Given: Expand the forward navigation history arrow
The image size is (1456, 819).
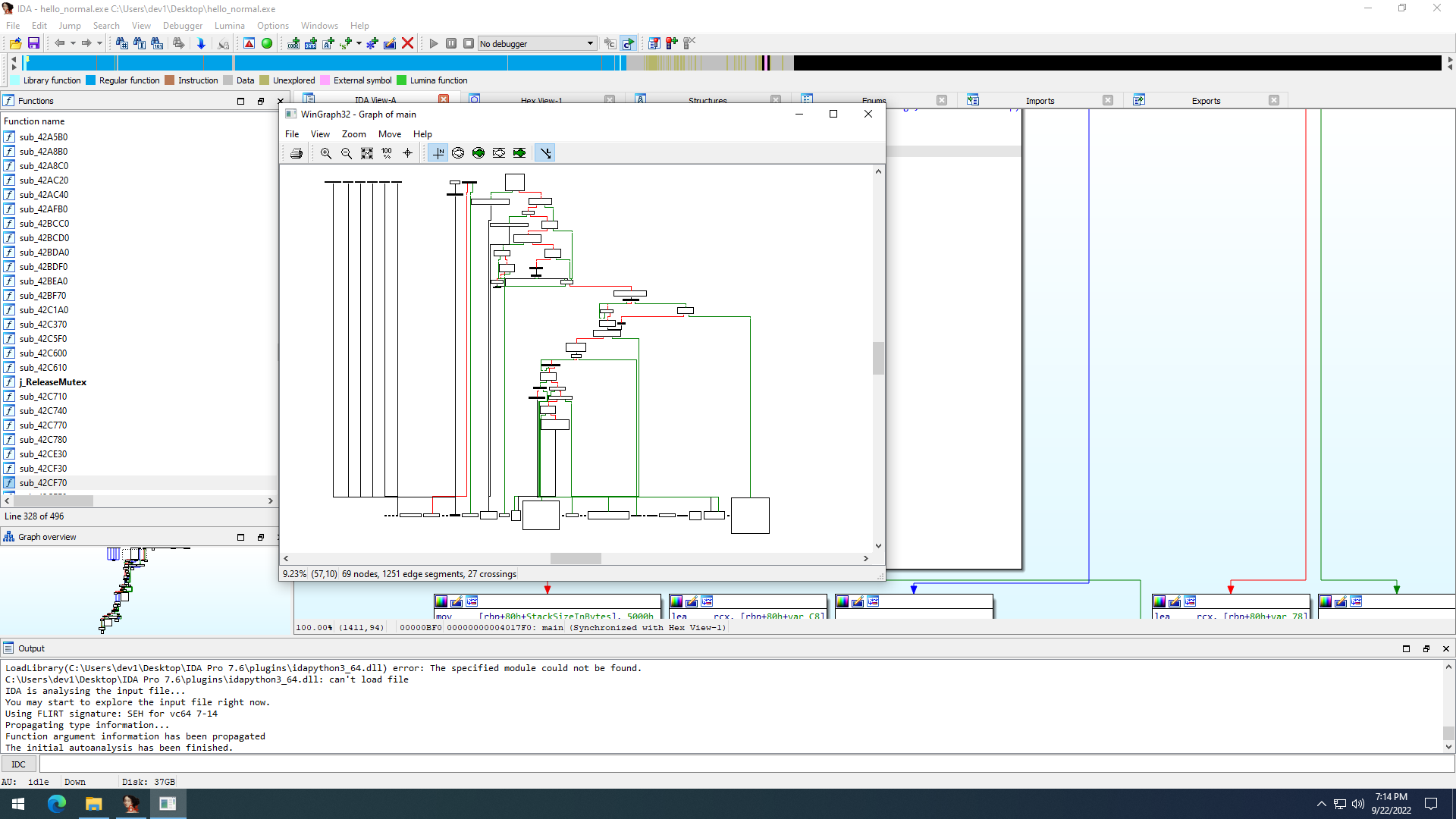Looking at the screenshot, I should click(x=99, y=43).
